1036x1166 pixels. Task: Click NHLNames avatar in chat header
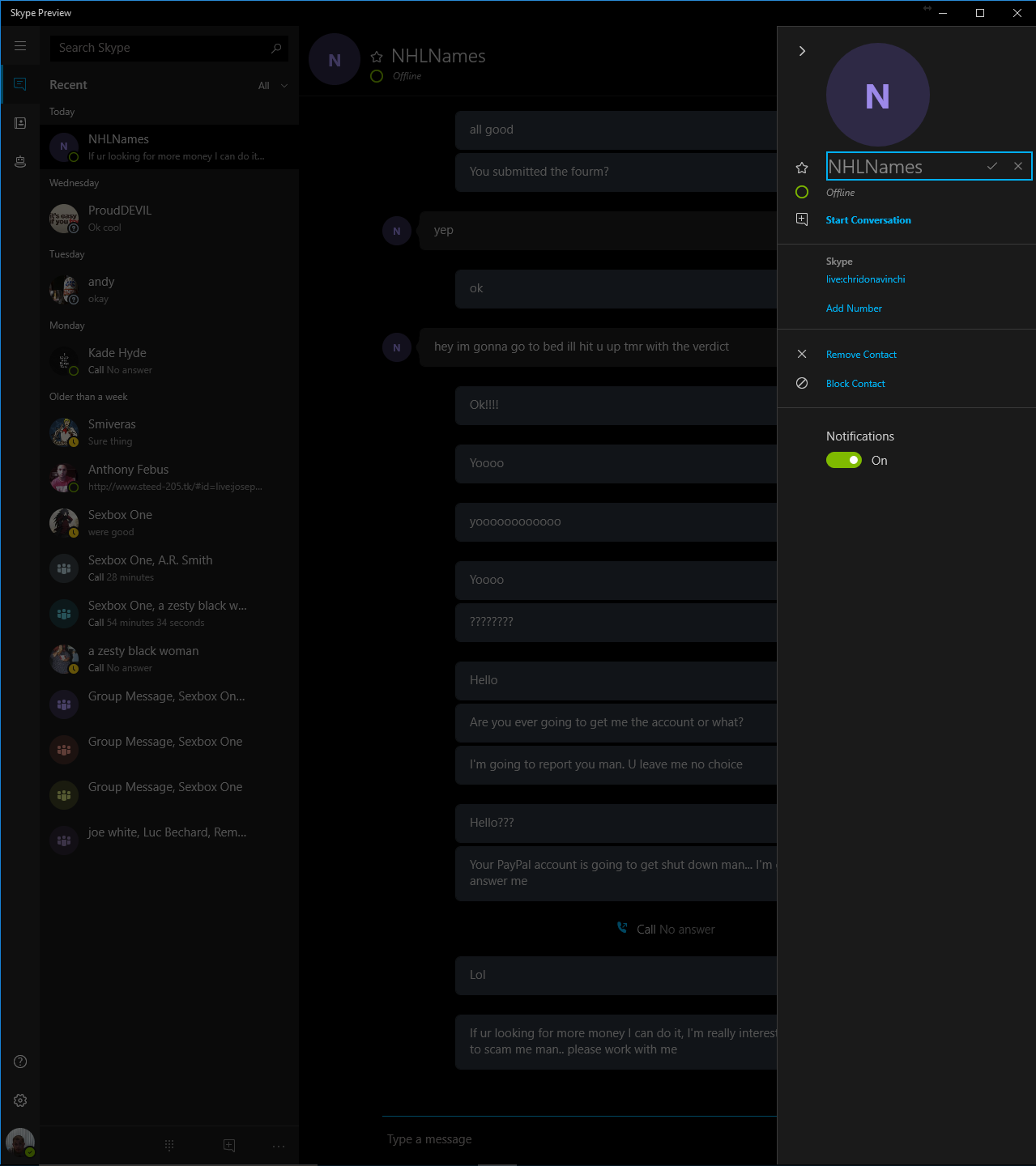[x=335, y=59]
